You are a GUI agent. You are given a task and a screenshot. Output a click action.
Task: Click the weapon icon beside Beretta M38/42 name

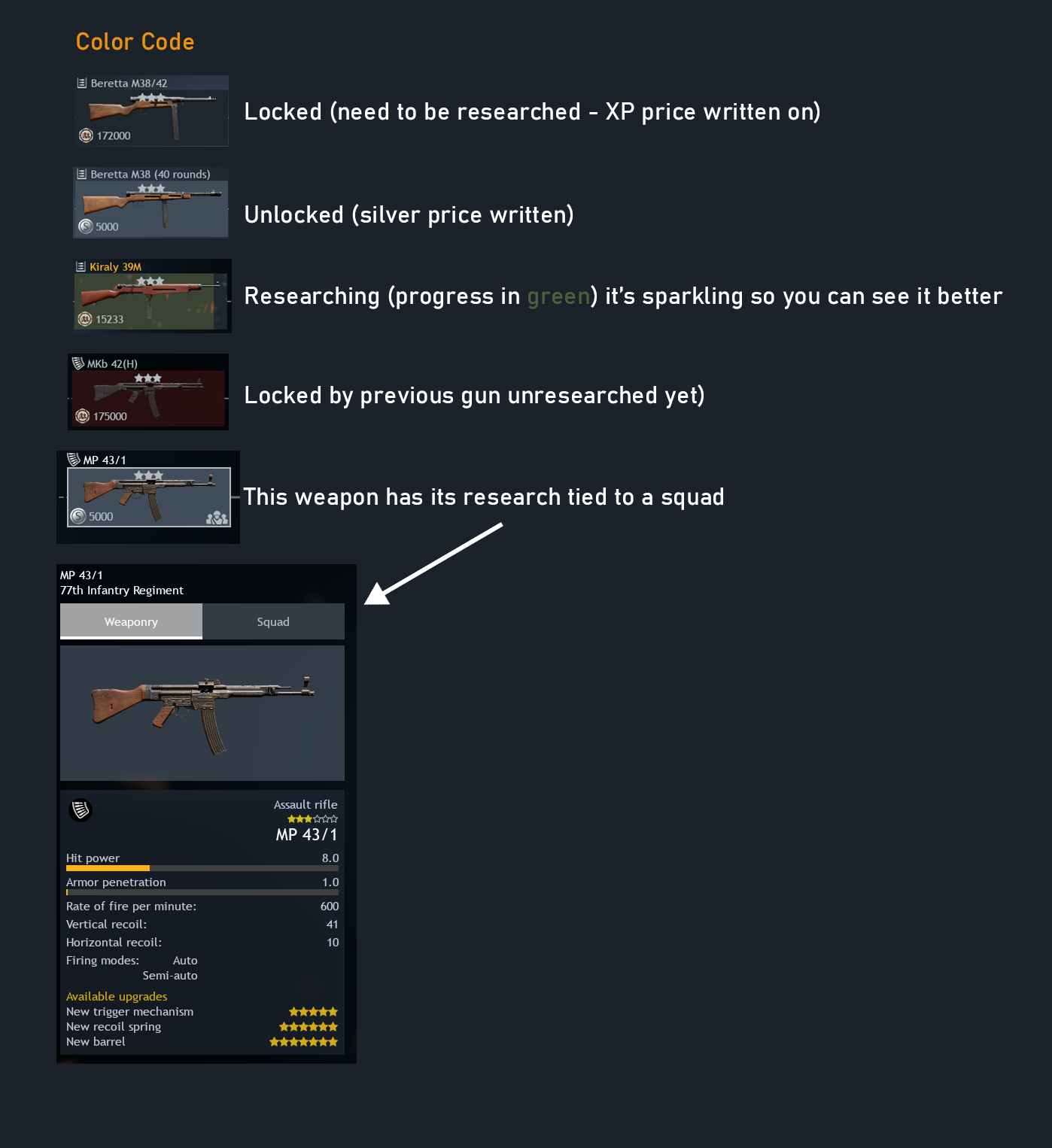point(82,83)
